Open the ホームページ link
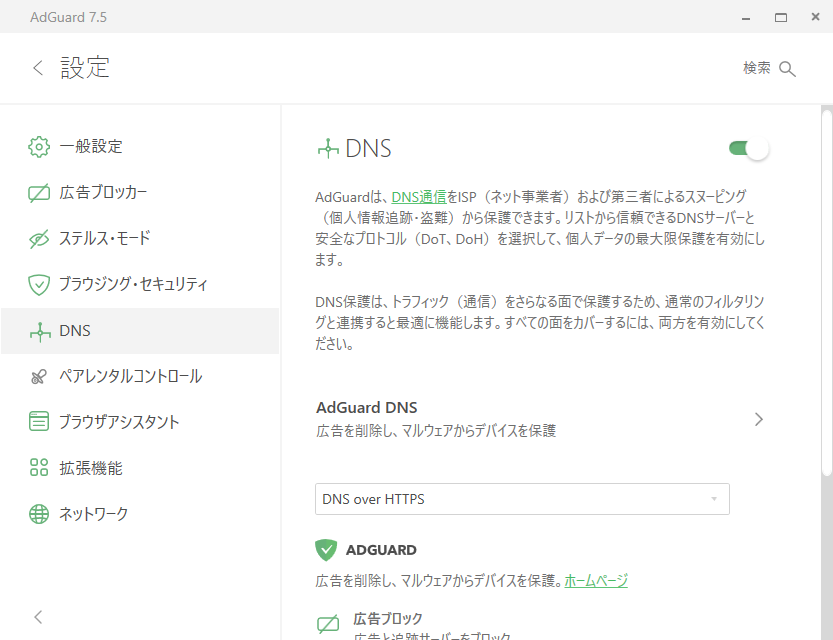 [596, 581]
